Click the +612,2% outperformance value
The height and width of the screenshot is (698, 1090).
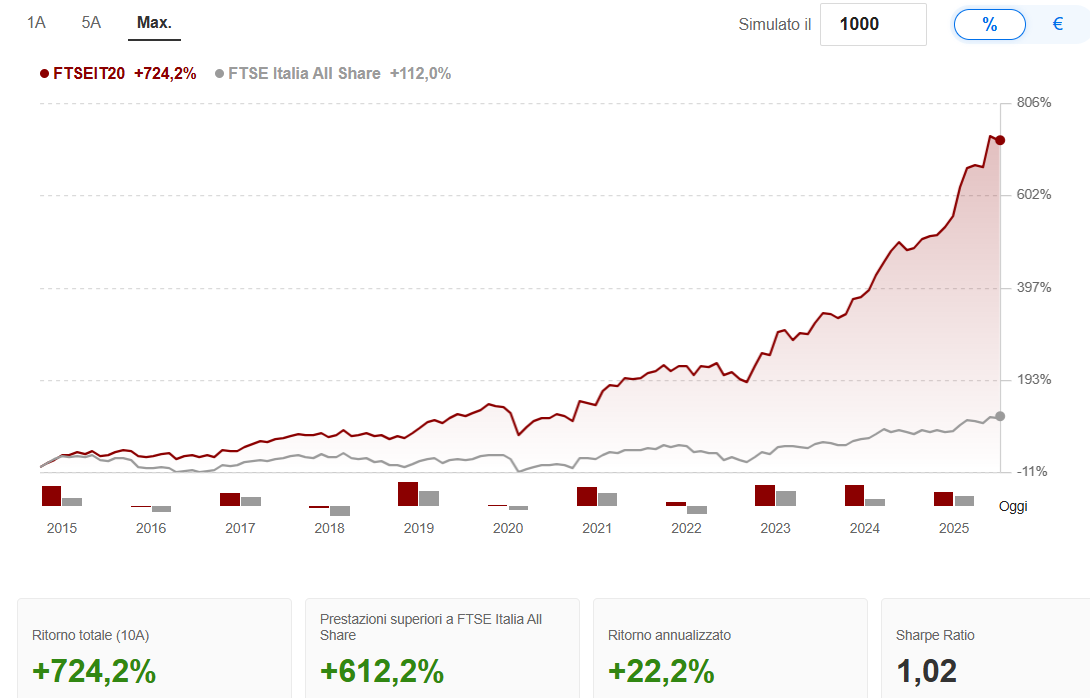click(x=382, y=672)
